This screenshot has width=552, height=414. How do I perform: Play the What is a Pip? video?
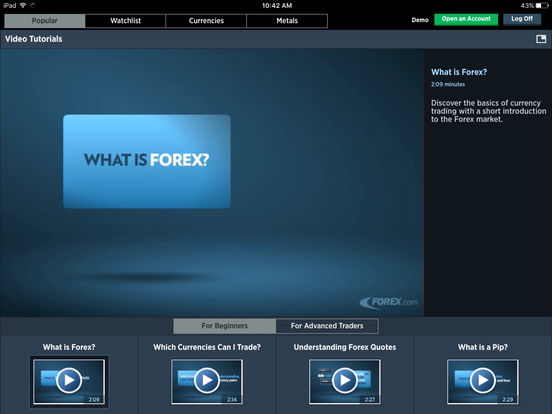click(x=482, y=381)
